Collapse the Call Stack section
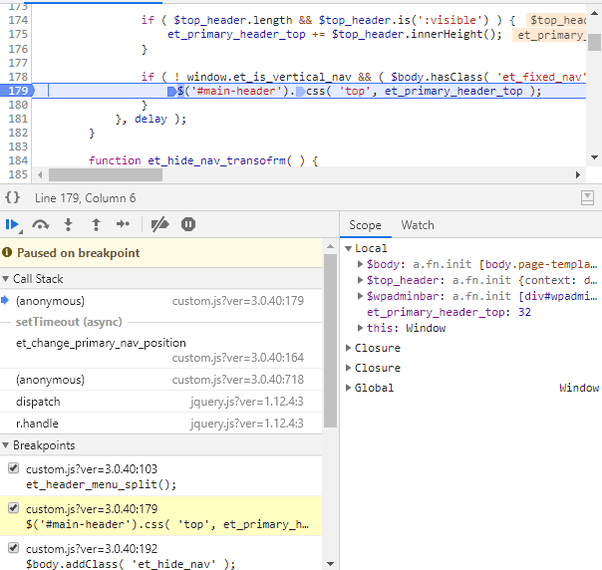 (x=5, y=279)
